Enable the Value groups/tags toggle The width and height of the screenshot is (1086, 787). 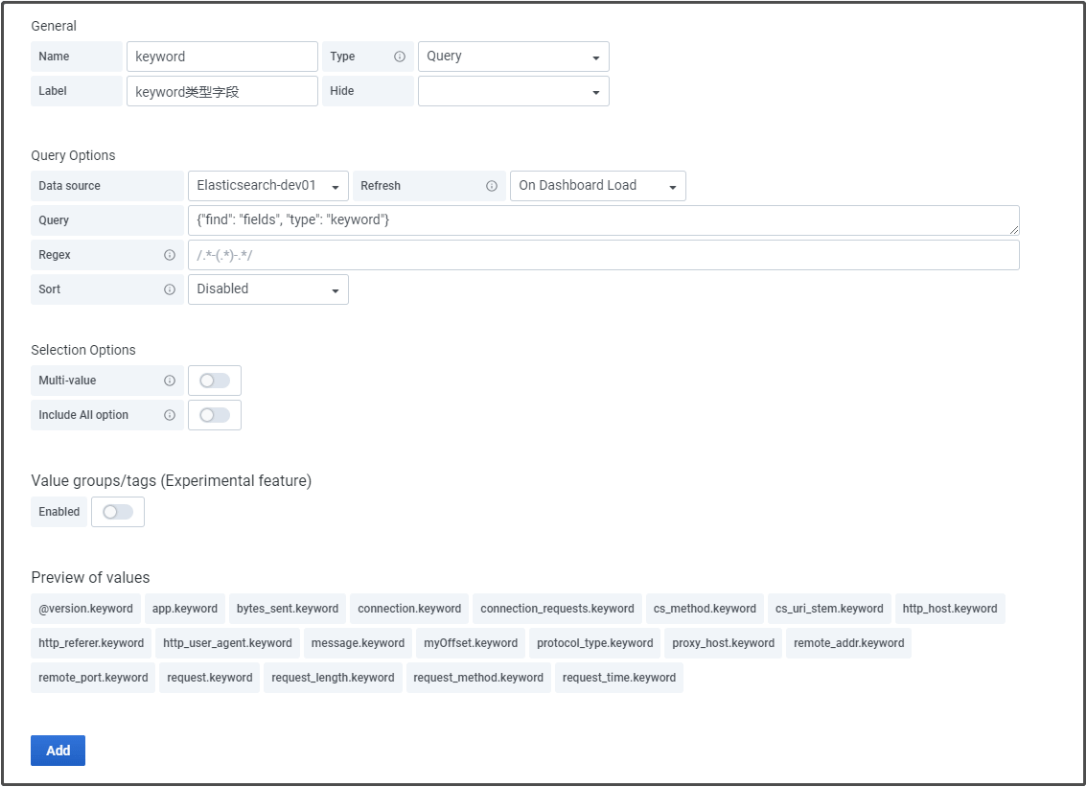click(117, 512)
